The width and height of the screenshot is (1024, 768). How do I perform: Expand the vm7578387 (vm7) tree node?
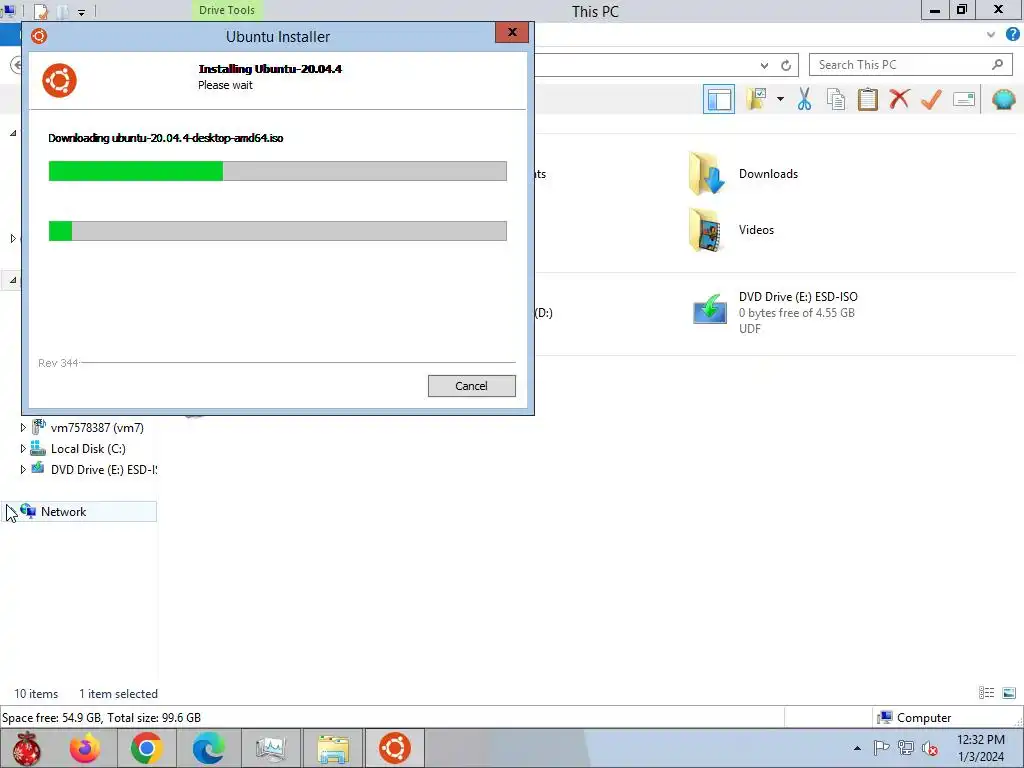[23, 428]
